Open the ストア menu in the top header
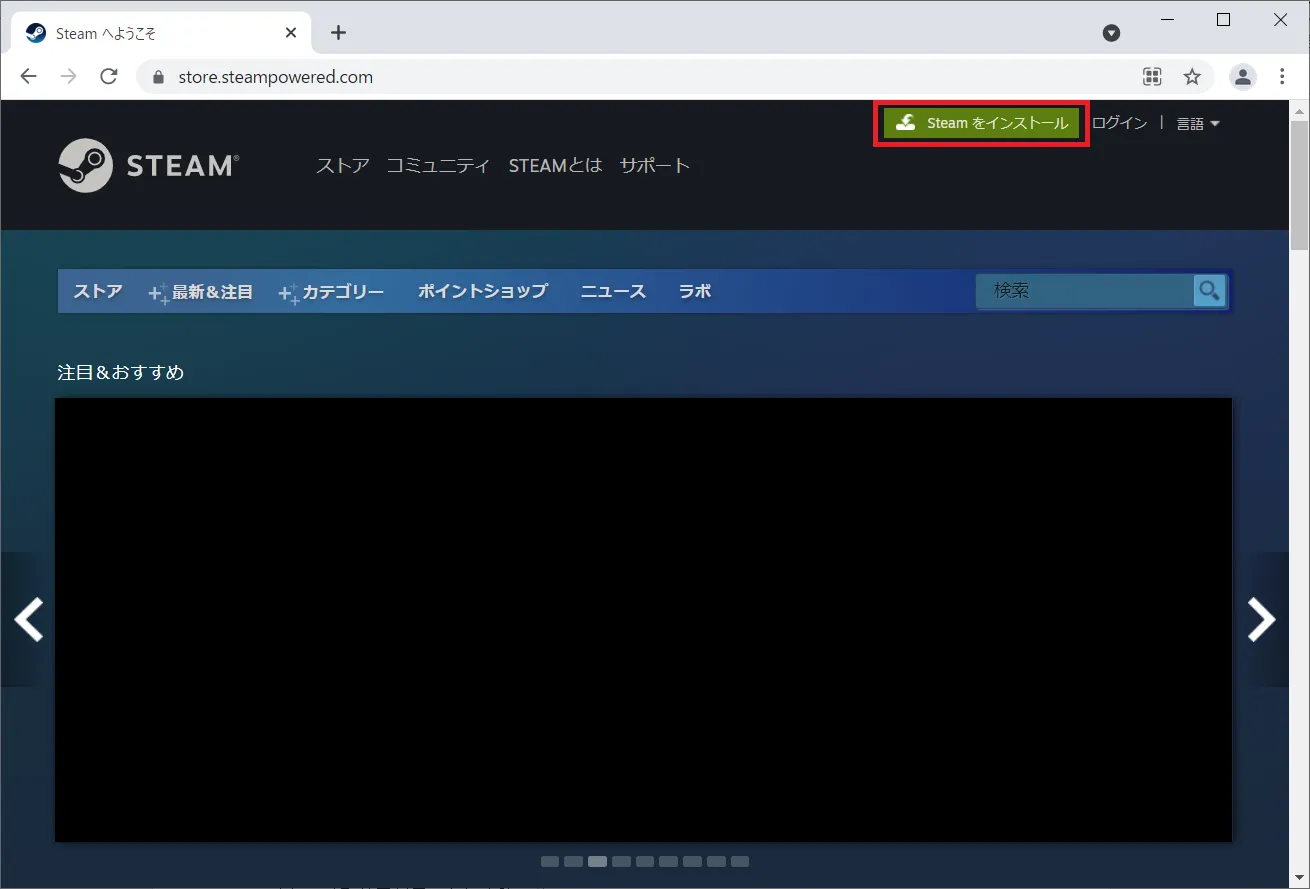1310x889 pixels. click(x=343, y=165)
